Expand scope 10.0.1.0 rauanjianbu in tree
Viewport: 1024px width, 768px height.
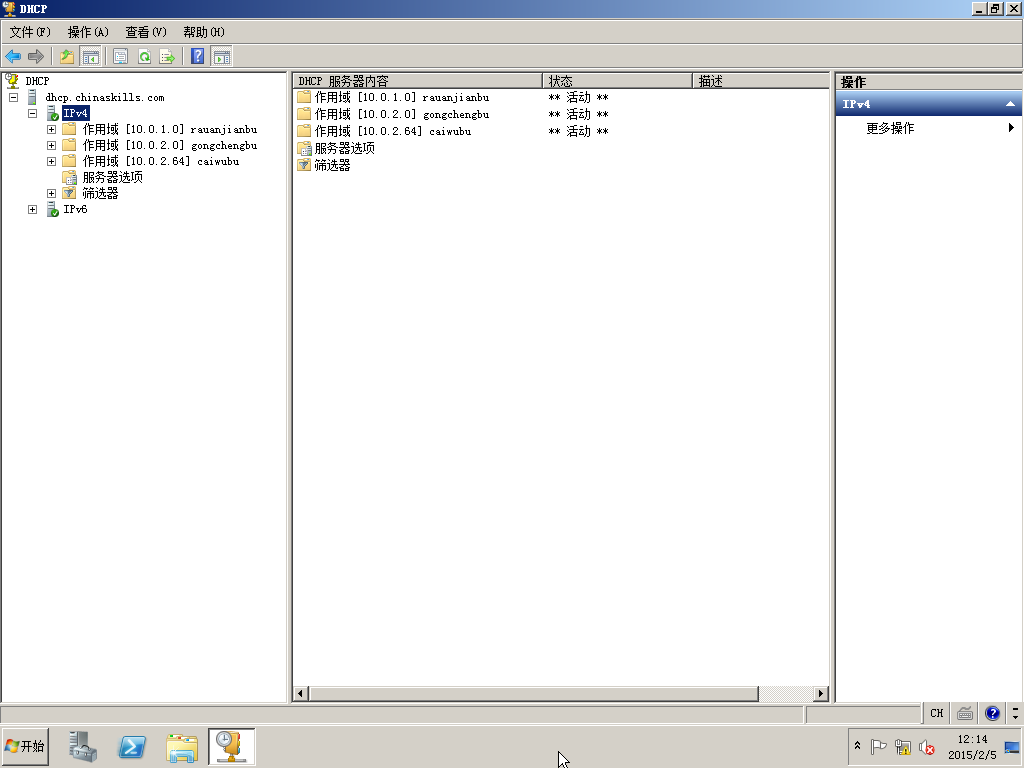52,129
